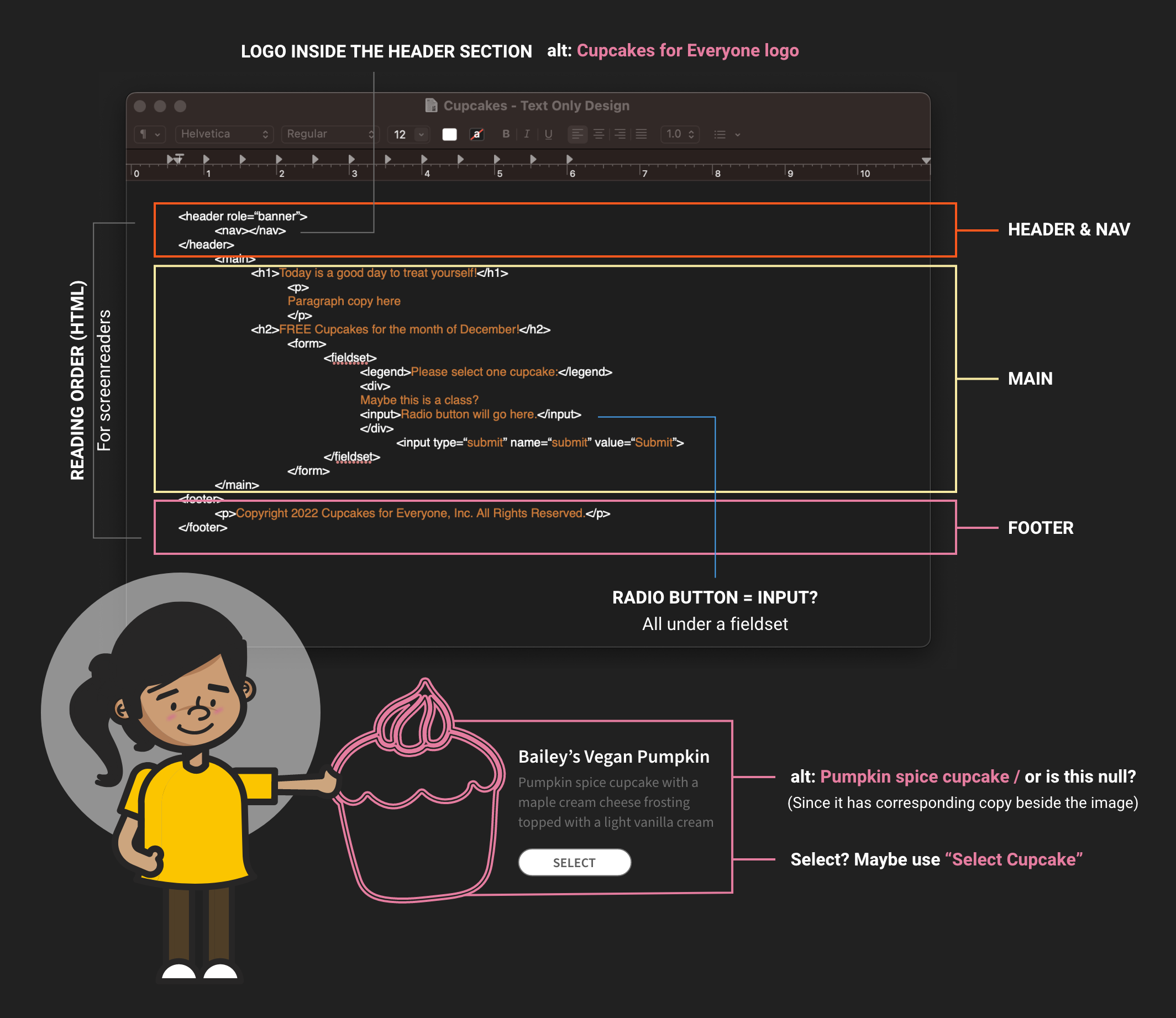Screen dimensions: 1176x1018
Task: Select the tab stop at ruler mark 4
Action: pos(424,159)
